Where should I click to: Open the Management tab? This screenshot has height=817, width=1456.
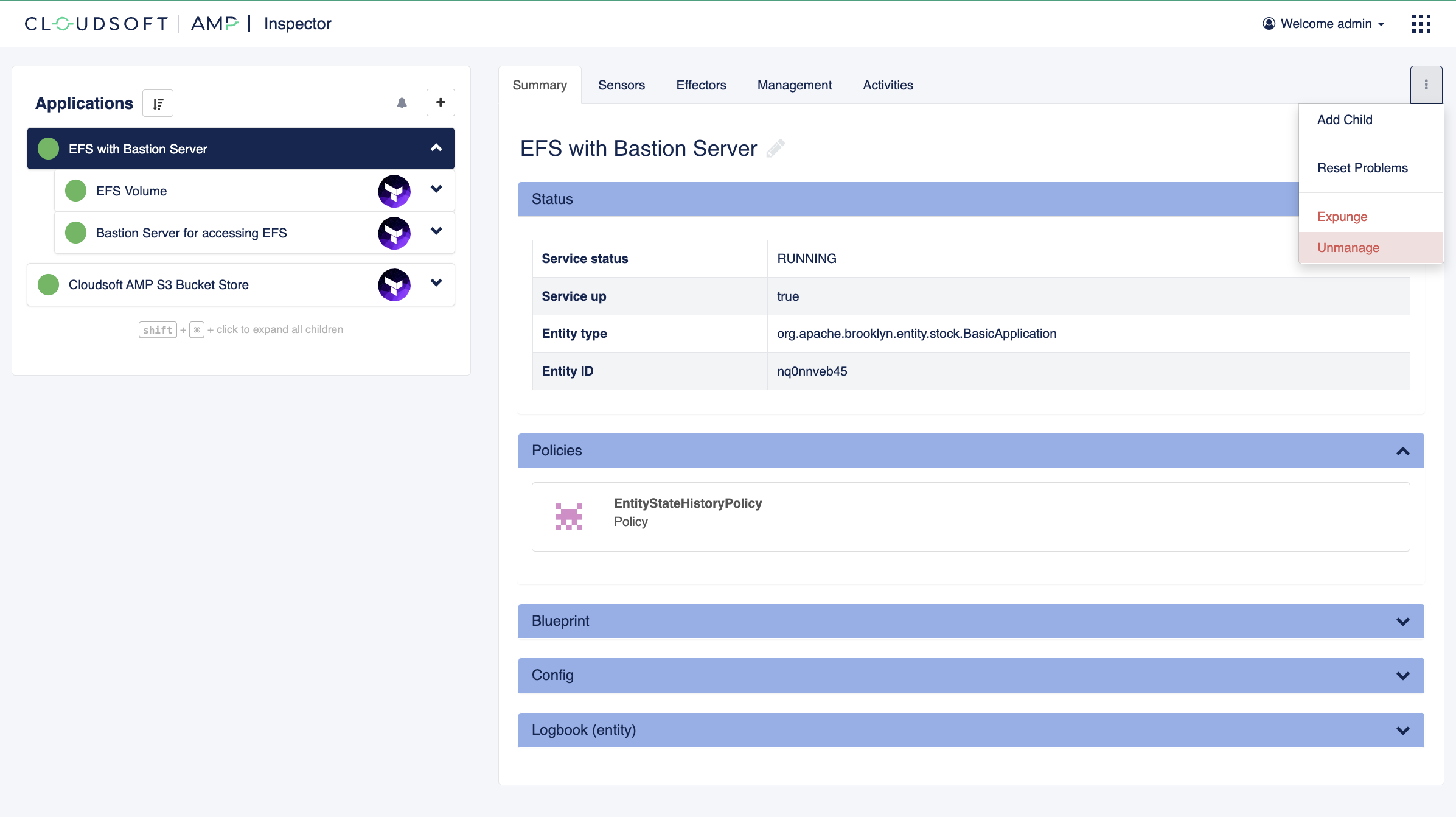pos(794,85)
